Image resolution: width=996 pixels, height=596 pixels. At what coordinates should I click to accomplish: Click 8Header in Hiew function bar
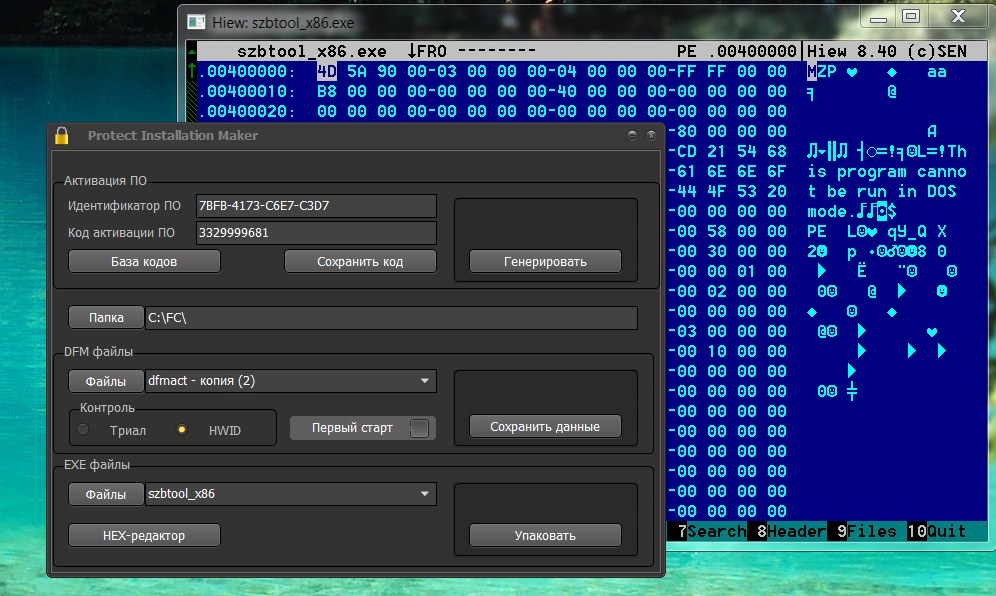coord(790,531)
